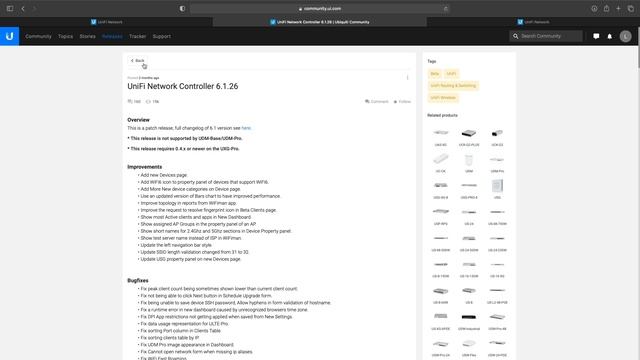Viewport: 640px width, 360px height.
Task: Click the page vertical scrollbar
Action: point(638,48)
